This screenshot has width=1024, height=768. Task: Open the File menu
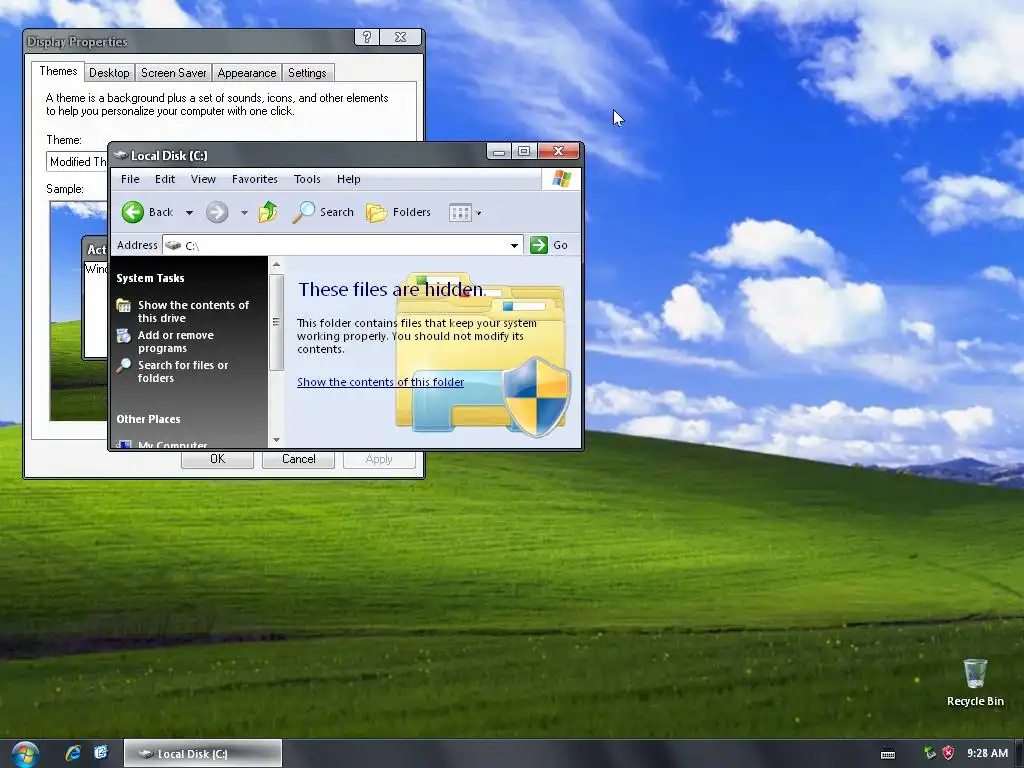(130, 179)
